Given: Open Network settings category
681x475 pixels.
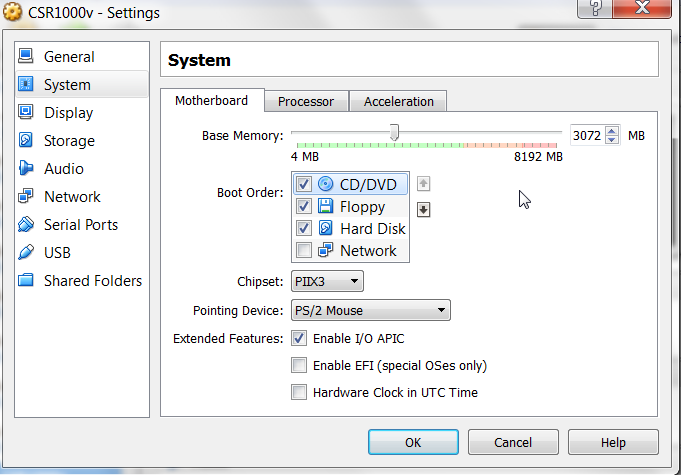Looking at the screenshot, I should click(x=82, y=197).
